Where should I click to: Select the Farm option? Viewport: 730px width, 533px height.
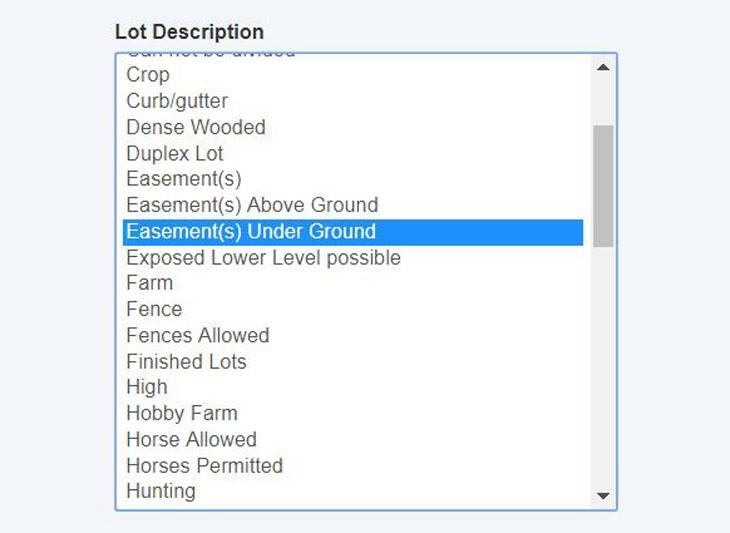pos(149,283)
